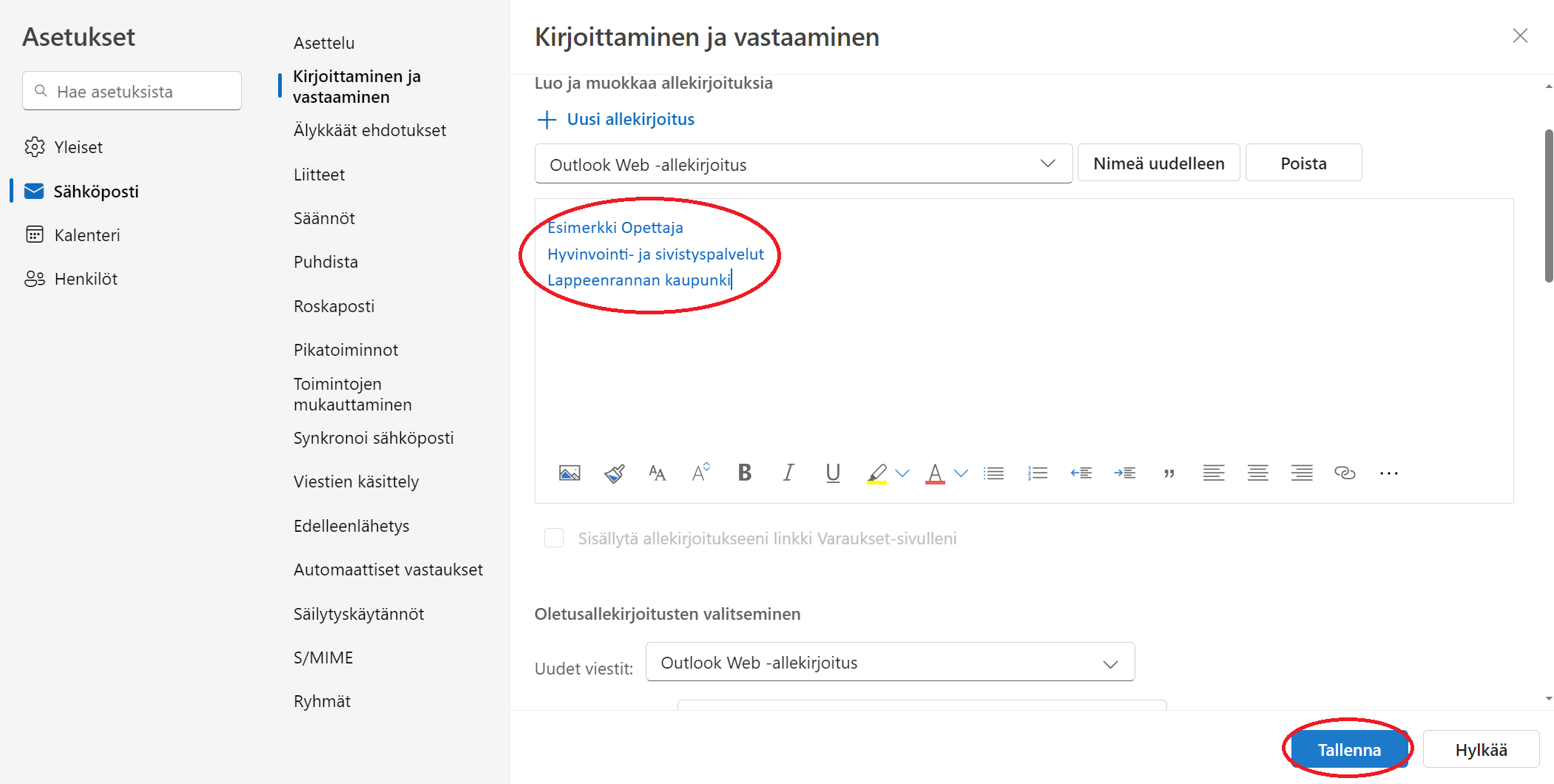
Task: Close the settings dialog
Action: 1520,36
